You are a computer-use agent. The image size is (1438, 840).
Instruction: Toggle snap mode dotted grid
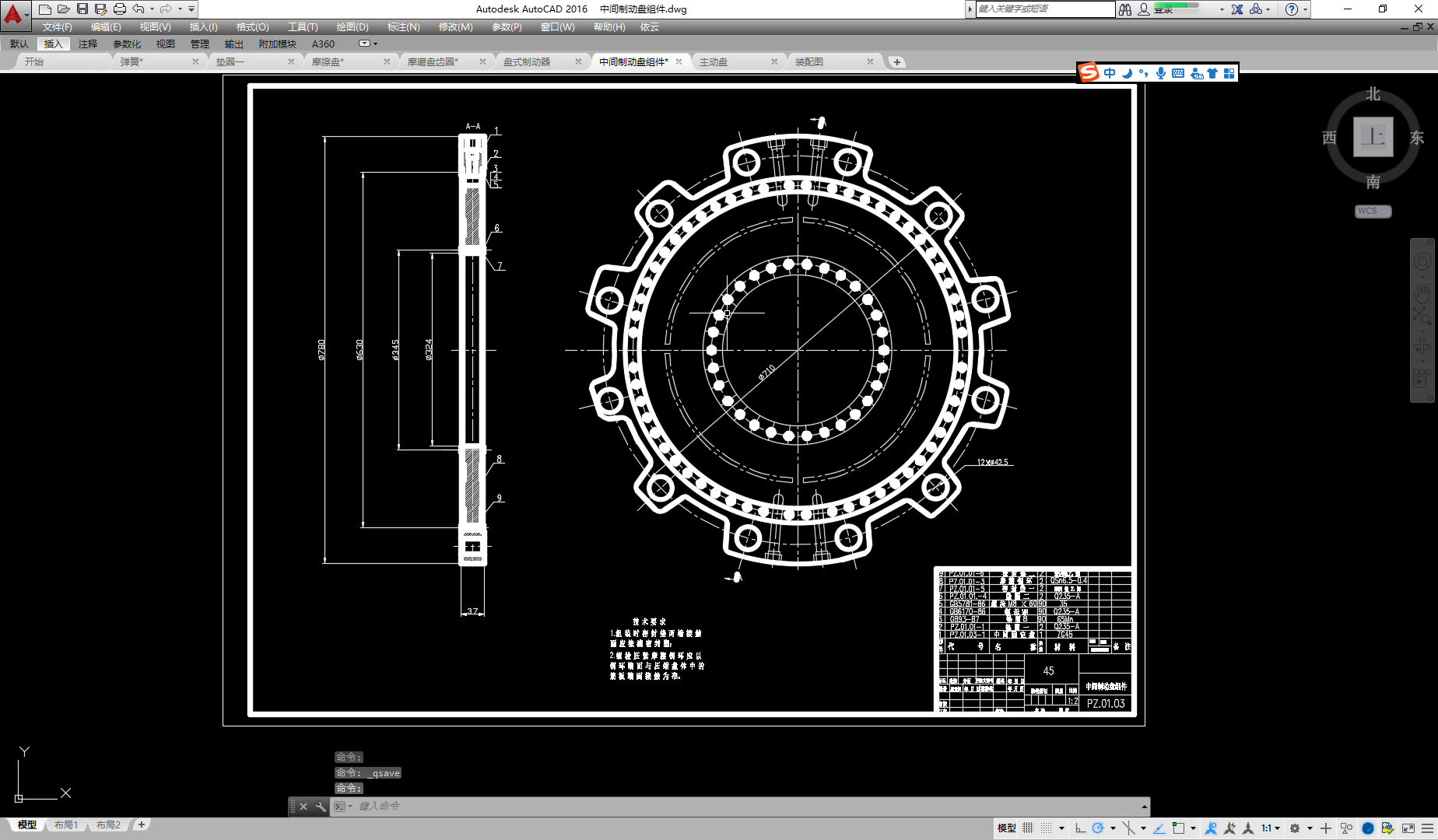[x=1047, y=828]
